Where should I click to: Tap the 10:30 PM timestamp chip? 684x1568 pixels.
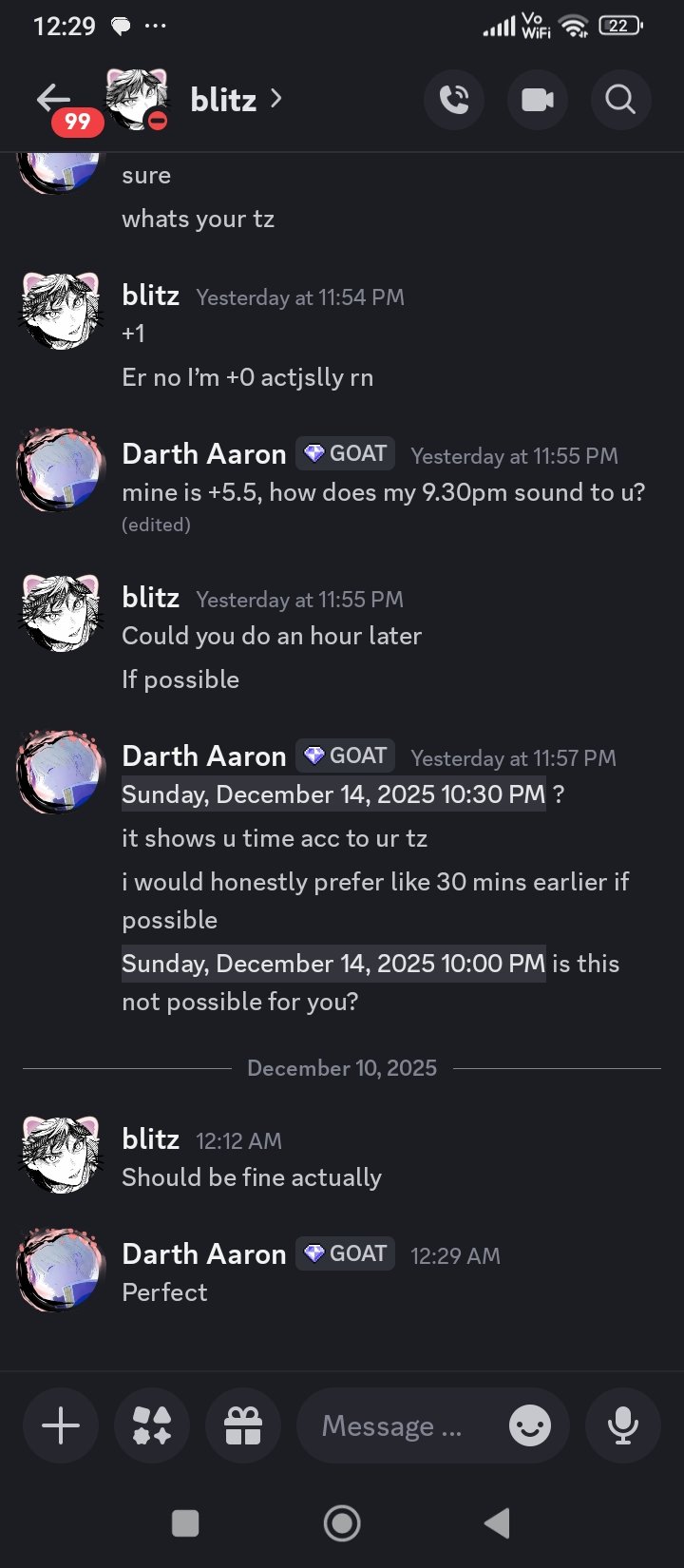click(x=333, y=794)
